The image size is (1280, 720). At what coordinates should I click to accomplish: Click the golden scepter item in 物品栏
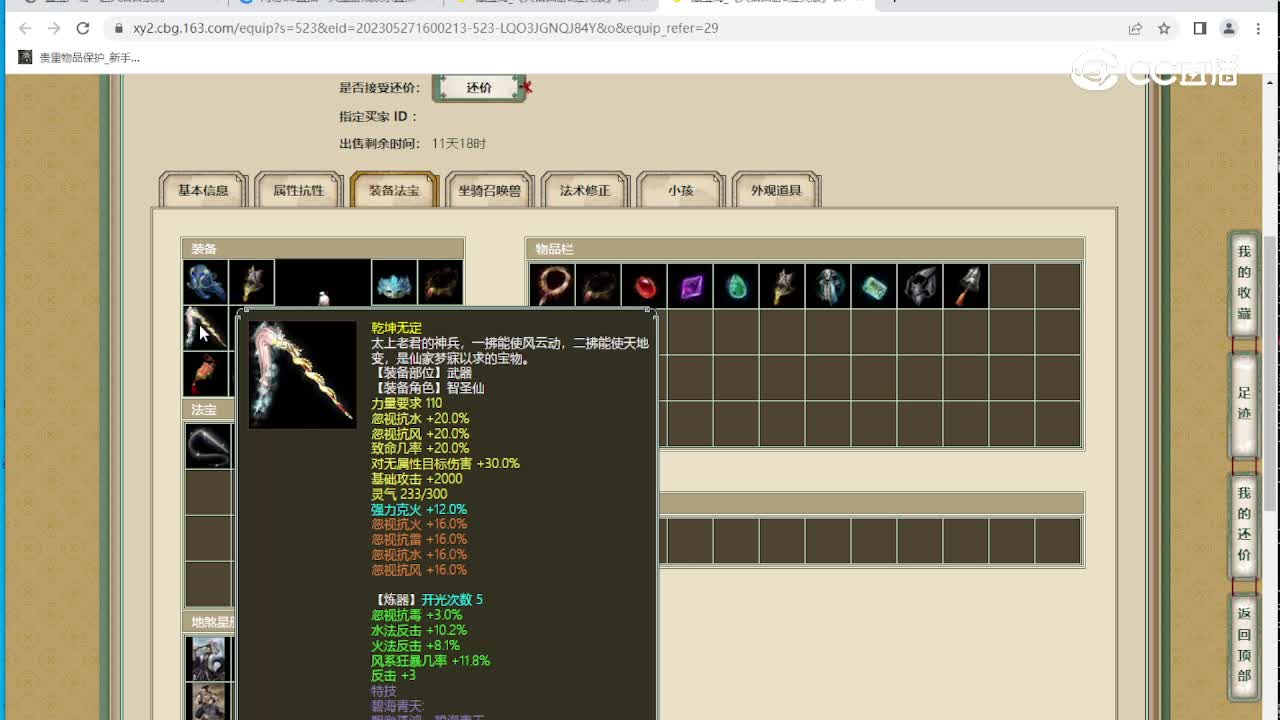782,286
